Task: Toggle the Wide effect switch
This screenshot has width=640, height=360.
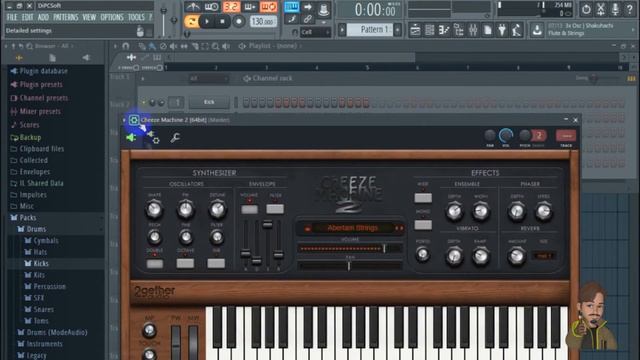Action: point(423,198)
